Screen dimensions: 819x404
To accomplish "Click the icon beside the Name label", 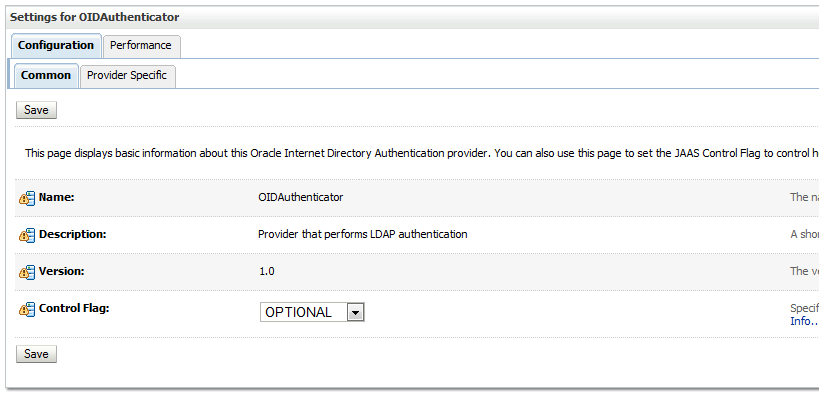I will [x=27, y=198].
